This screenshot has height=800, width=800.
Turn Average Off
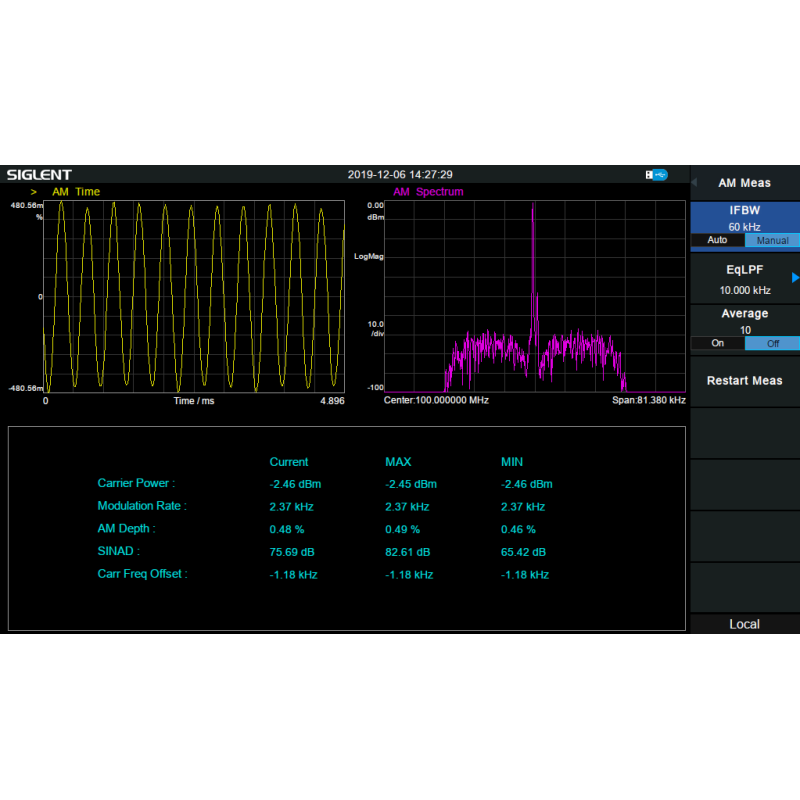point(772,343)
